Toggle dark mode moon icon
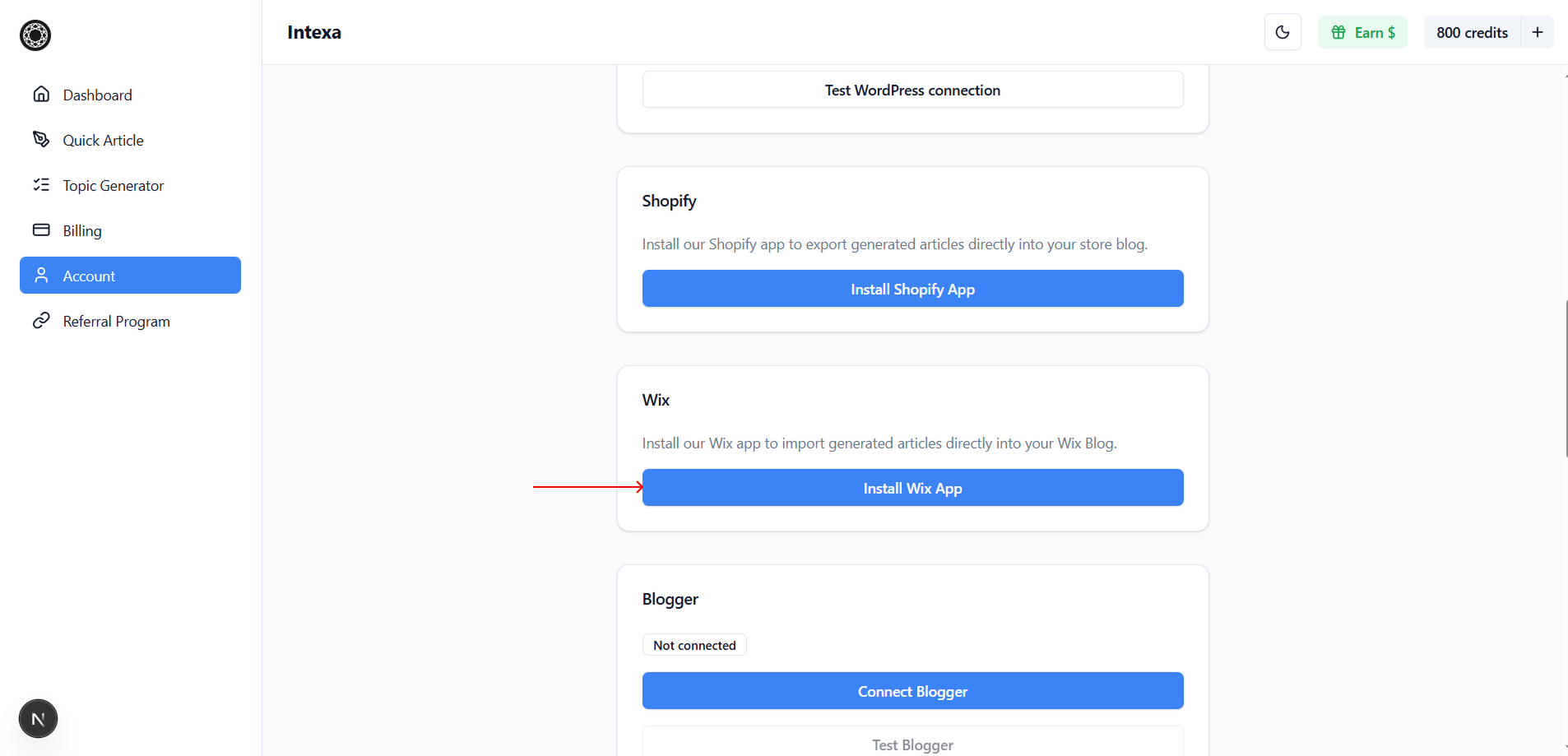Screen dimensions: 1568x756 (x=1282, y=33)
